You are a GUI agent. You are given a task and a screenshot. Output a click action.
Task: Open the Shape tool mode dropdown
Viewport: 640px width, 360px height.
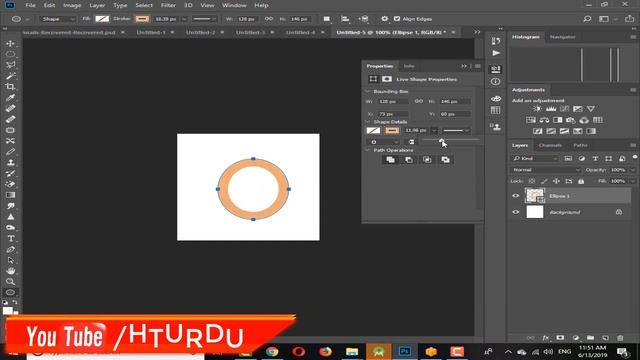58,19
